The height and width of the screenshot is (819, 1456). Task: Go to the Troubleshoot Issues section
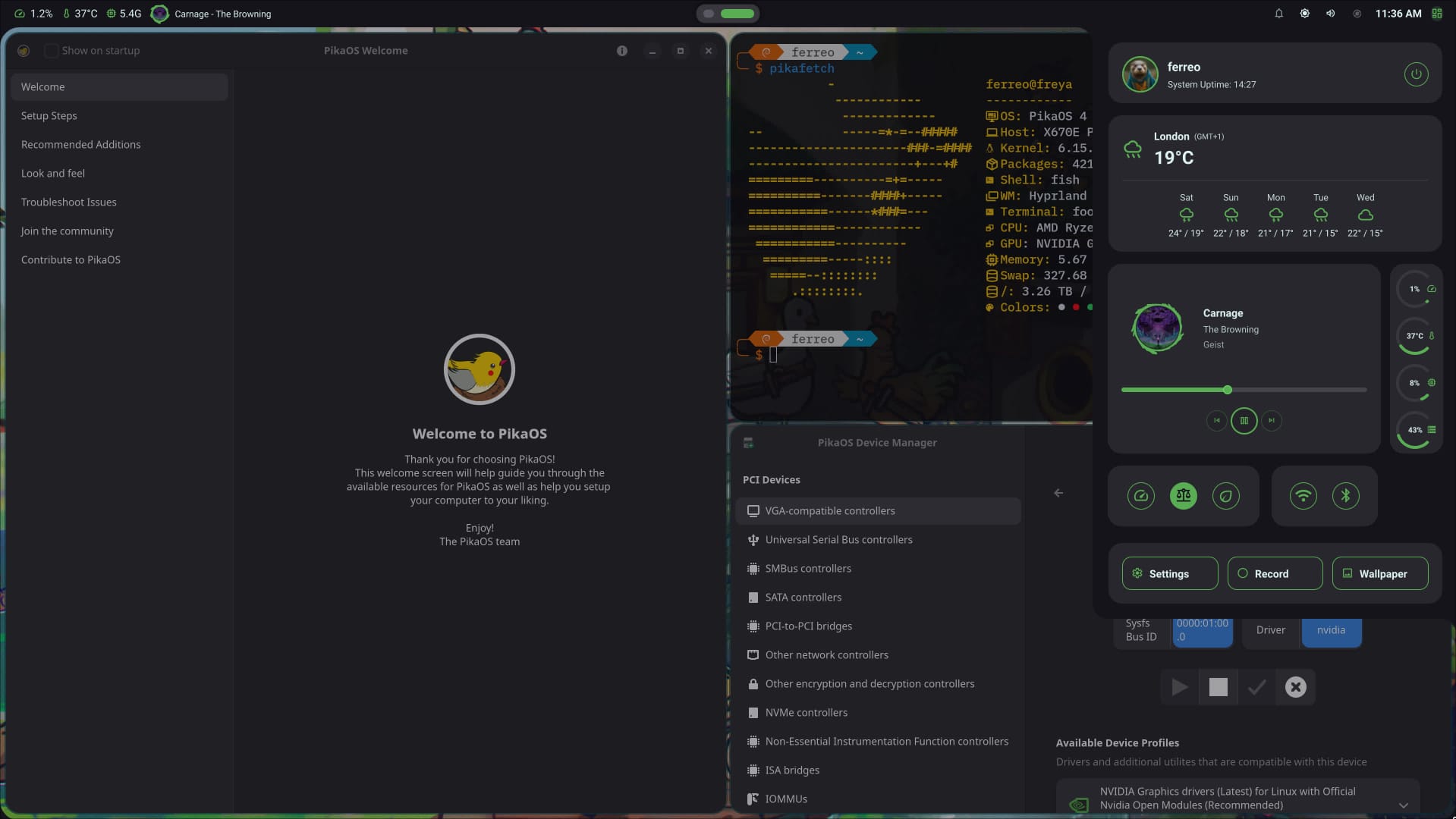69,202
